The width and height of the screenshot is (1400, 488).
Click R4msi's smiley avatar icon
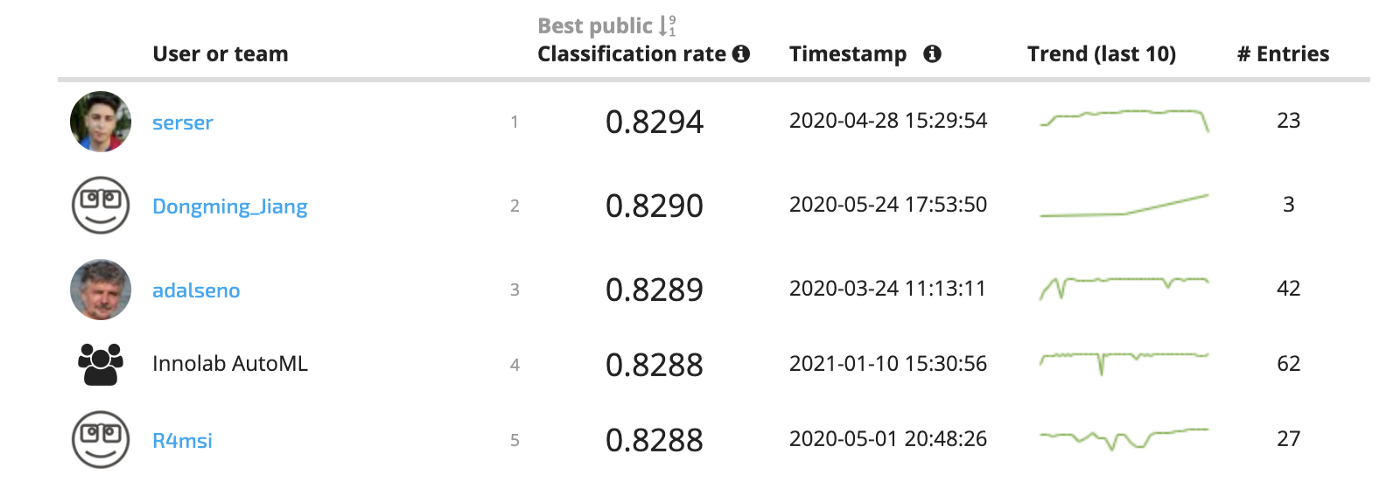tap(101, 439)
